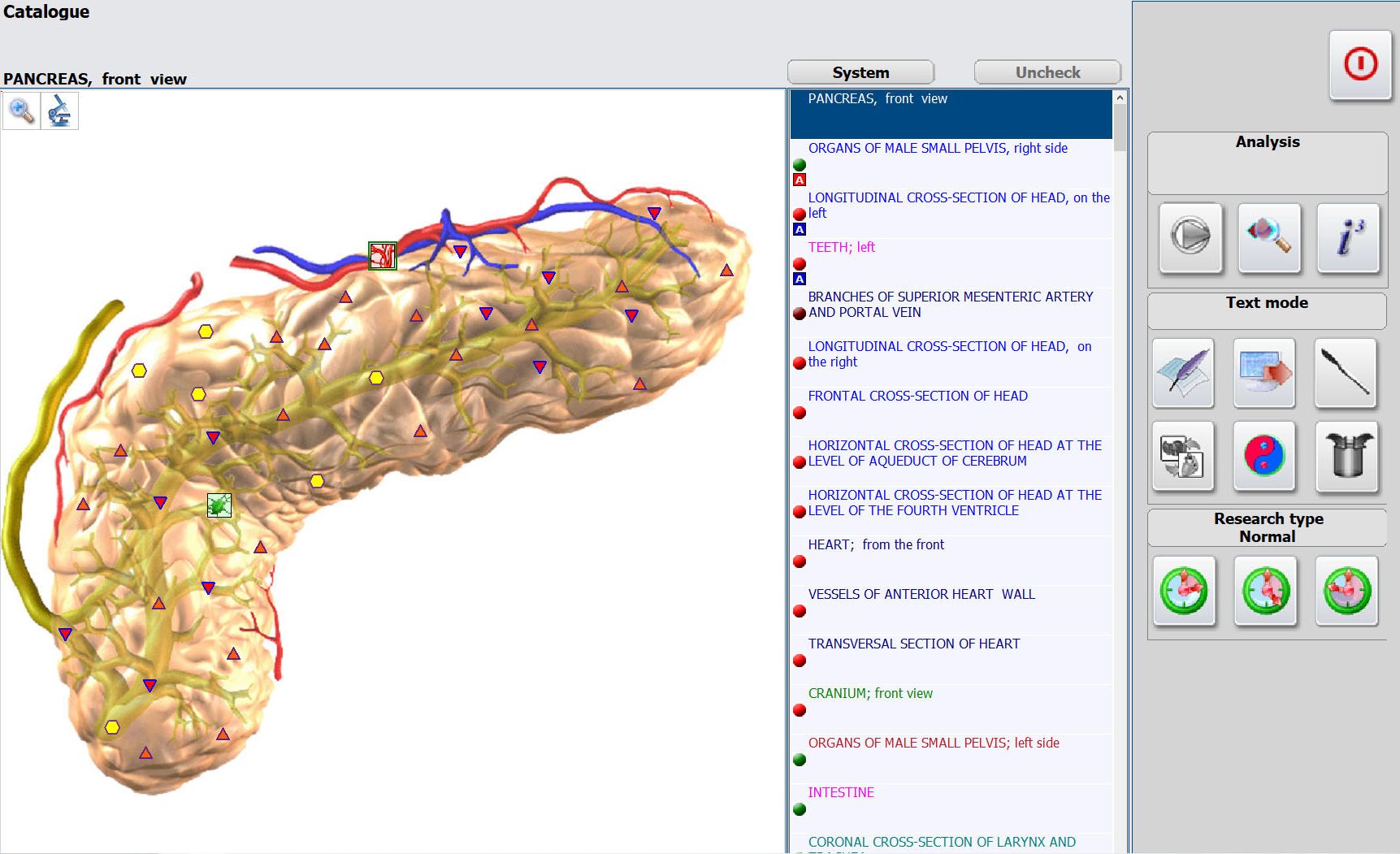
Task: Select 'HEART; from the front' in the list
Action: coord(876,544)
